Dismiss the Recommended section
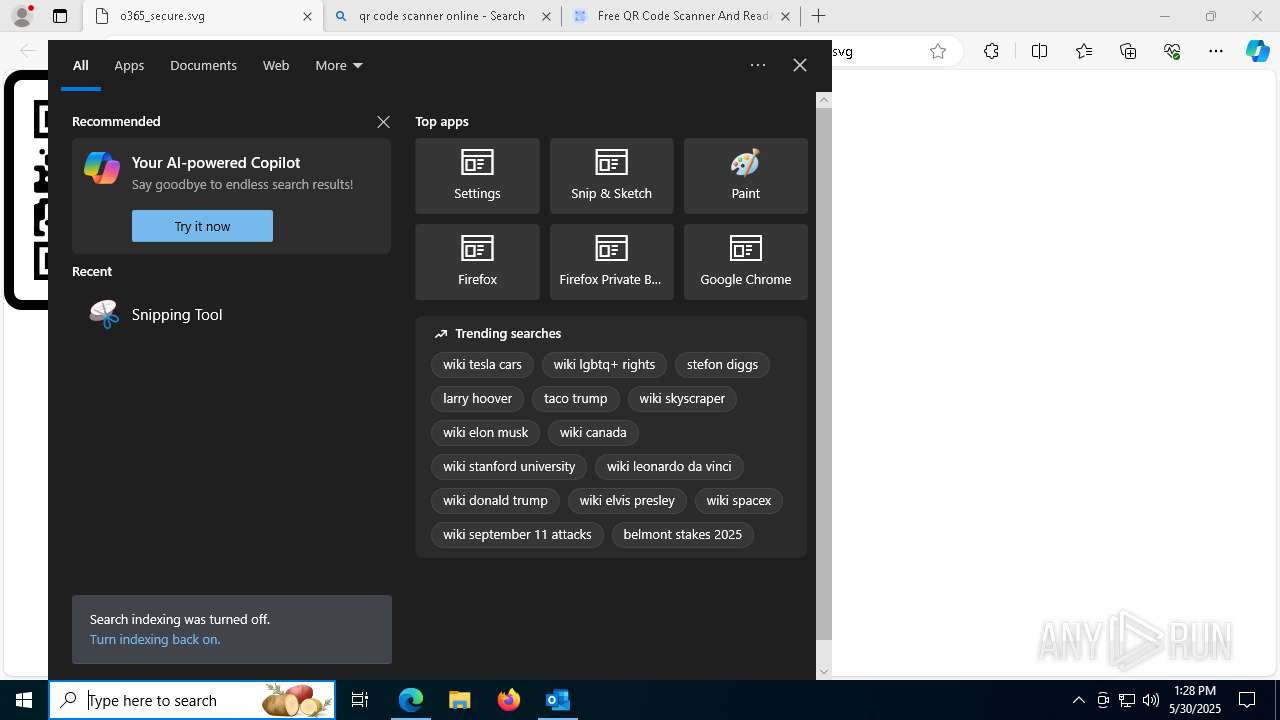The image size is (1280, 720). pos(383,122)
